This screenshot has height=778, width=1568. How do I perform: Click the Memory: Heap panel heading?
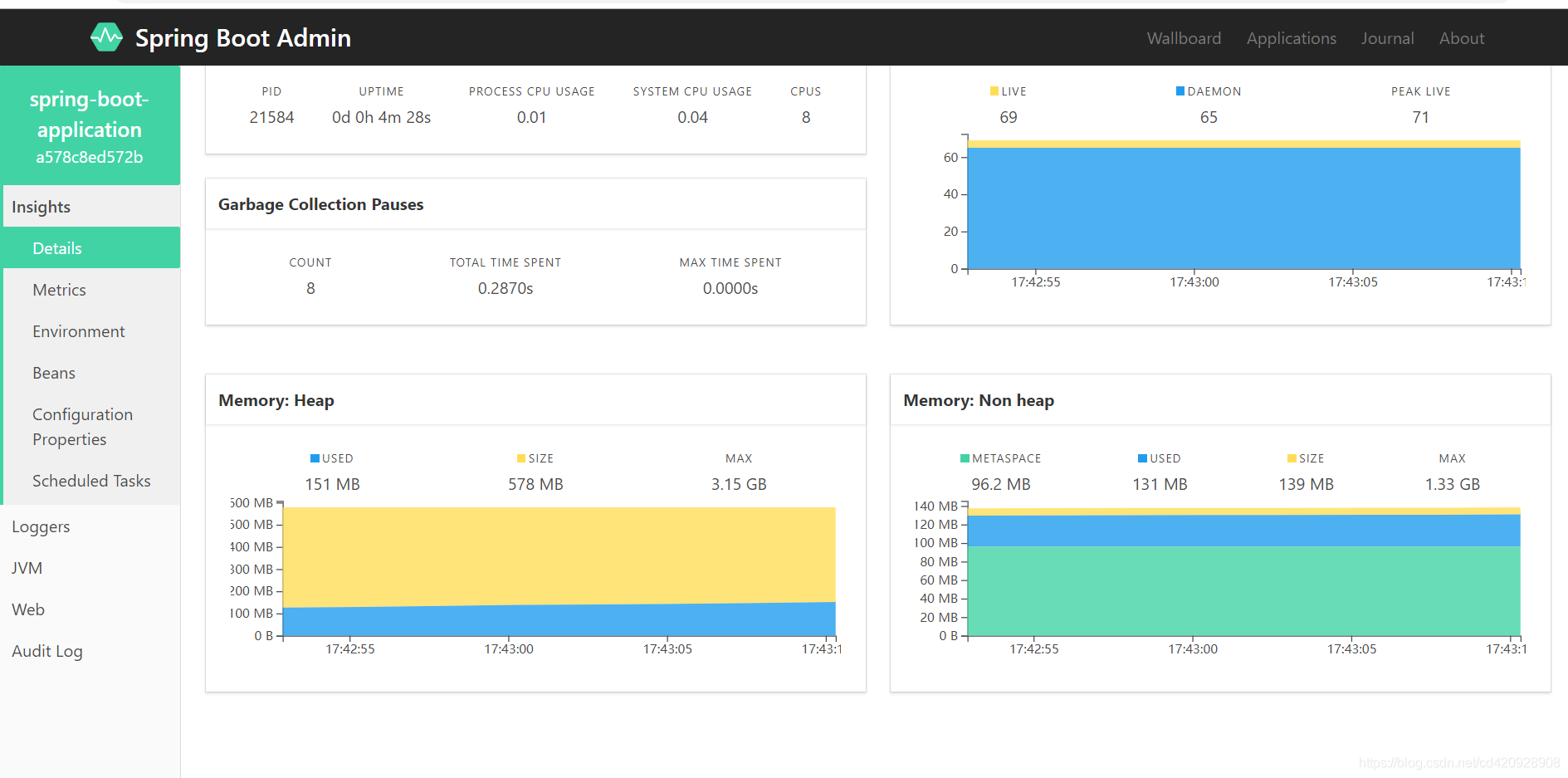point(276,400)
